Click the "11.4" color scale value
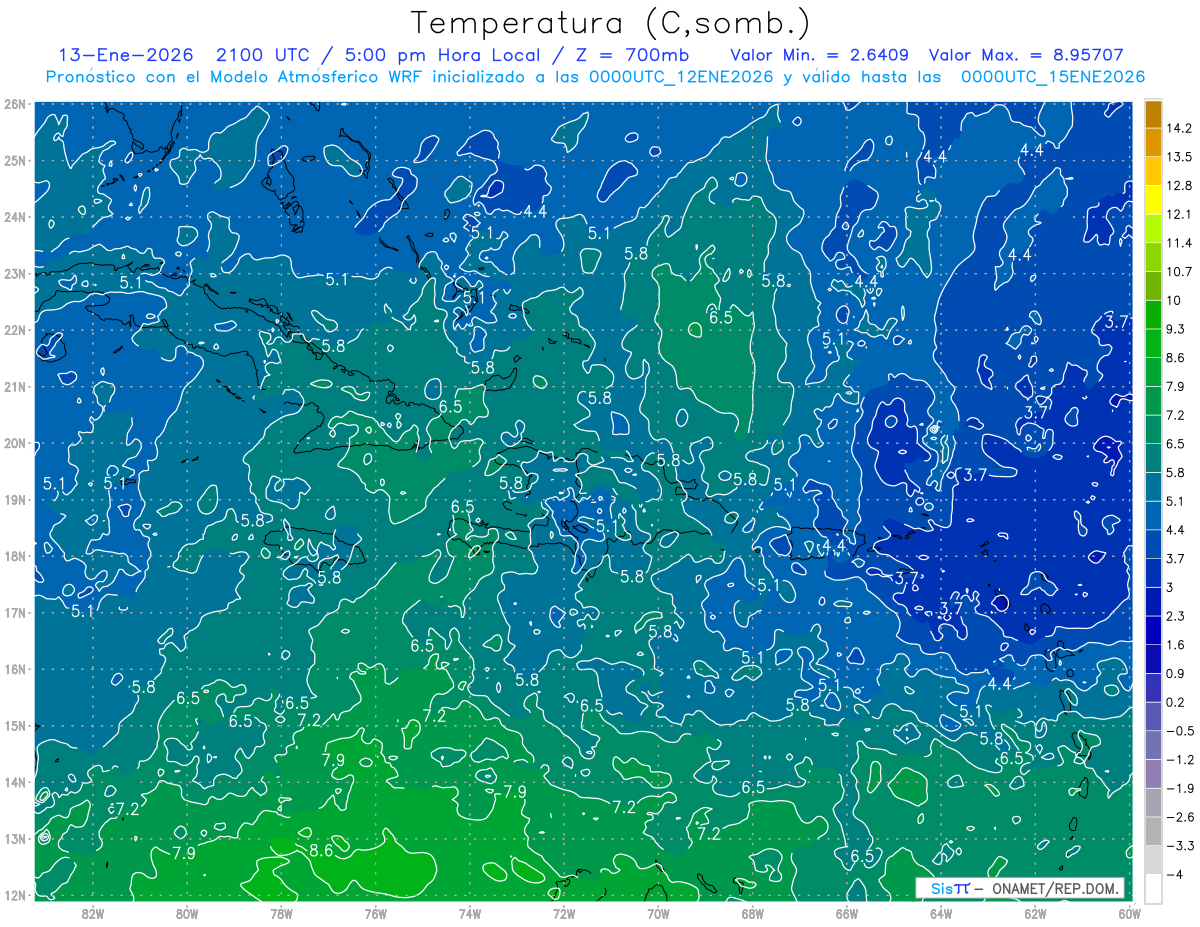1200x927 pixels. pyautogui.click(x=1180, y=243)
